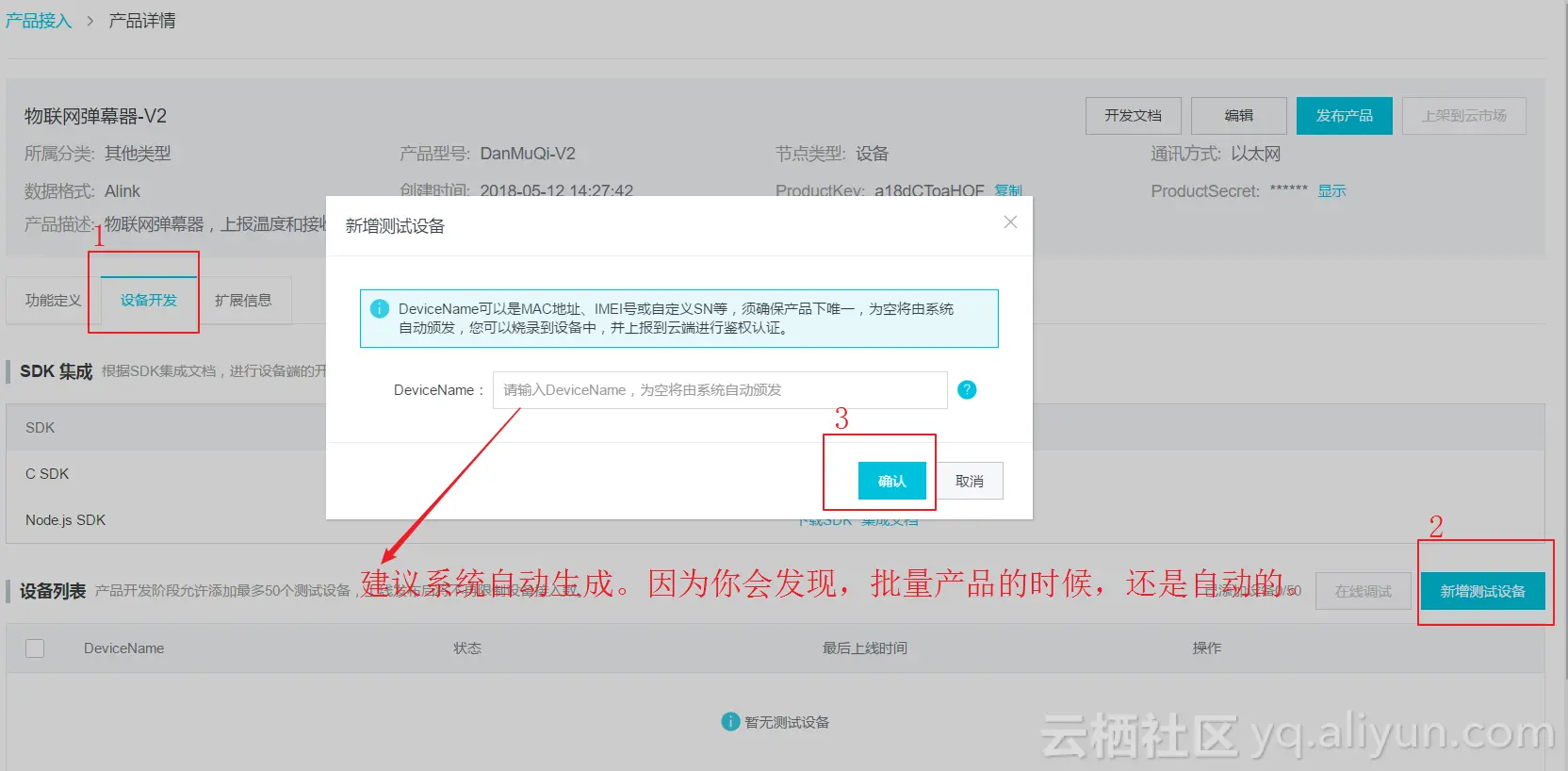The height and width of the screenshot is (771, 1568).
Task: Click the 数据格式 value Alink
Action: tap(122, 191)
